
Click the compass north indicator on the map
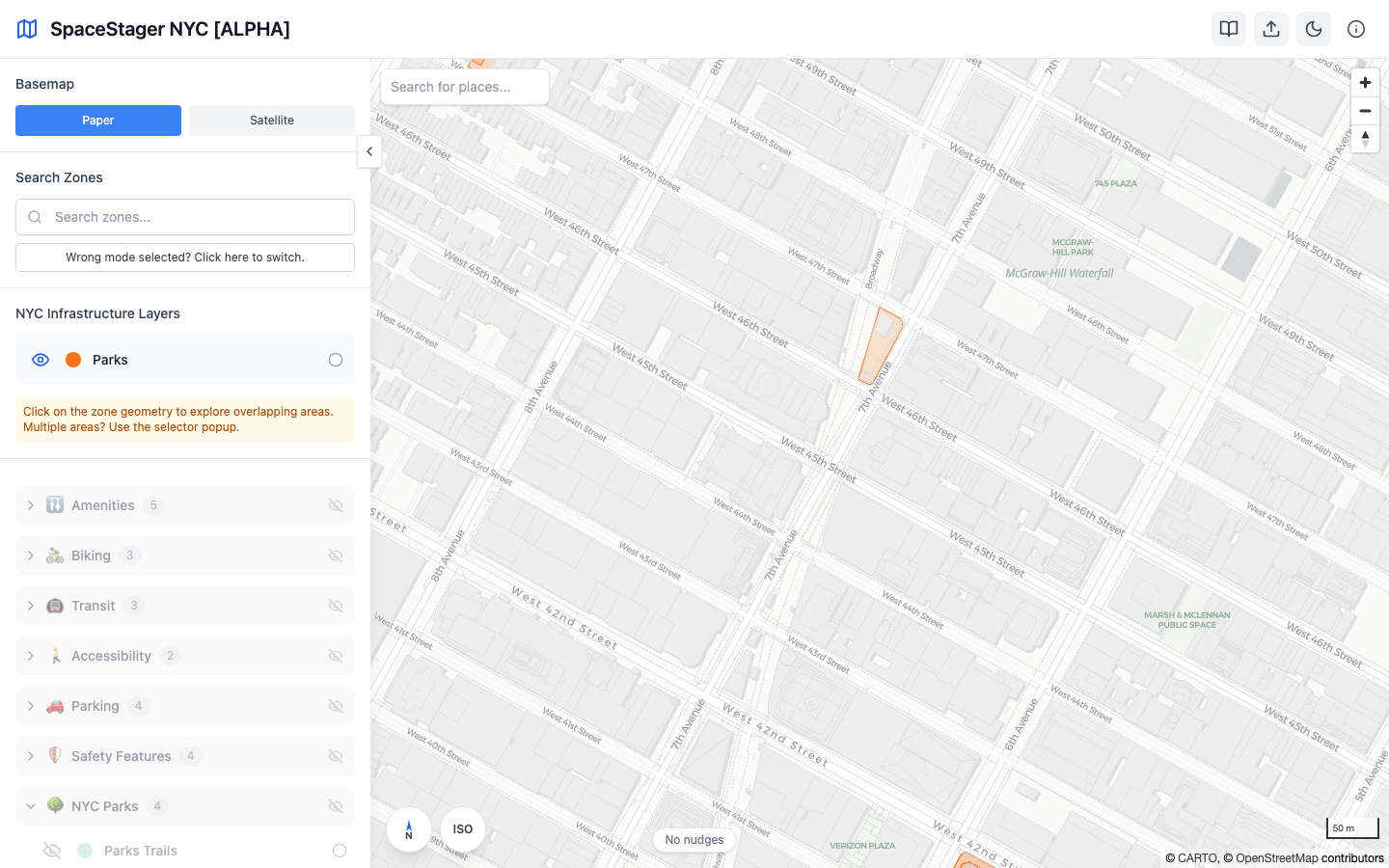click(x=409, y=829)
